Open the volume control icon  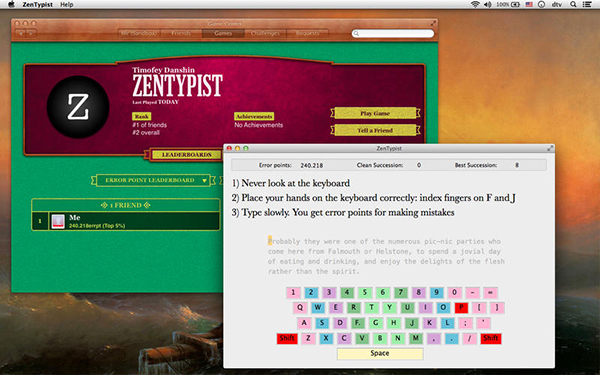(487, 5)
